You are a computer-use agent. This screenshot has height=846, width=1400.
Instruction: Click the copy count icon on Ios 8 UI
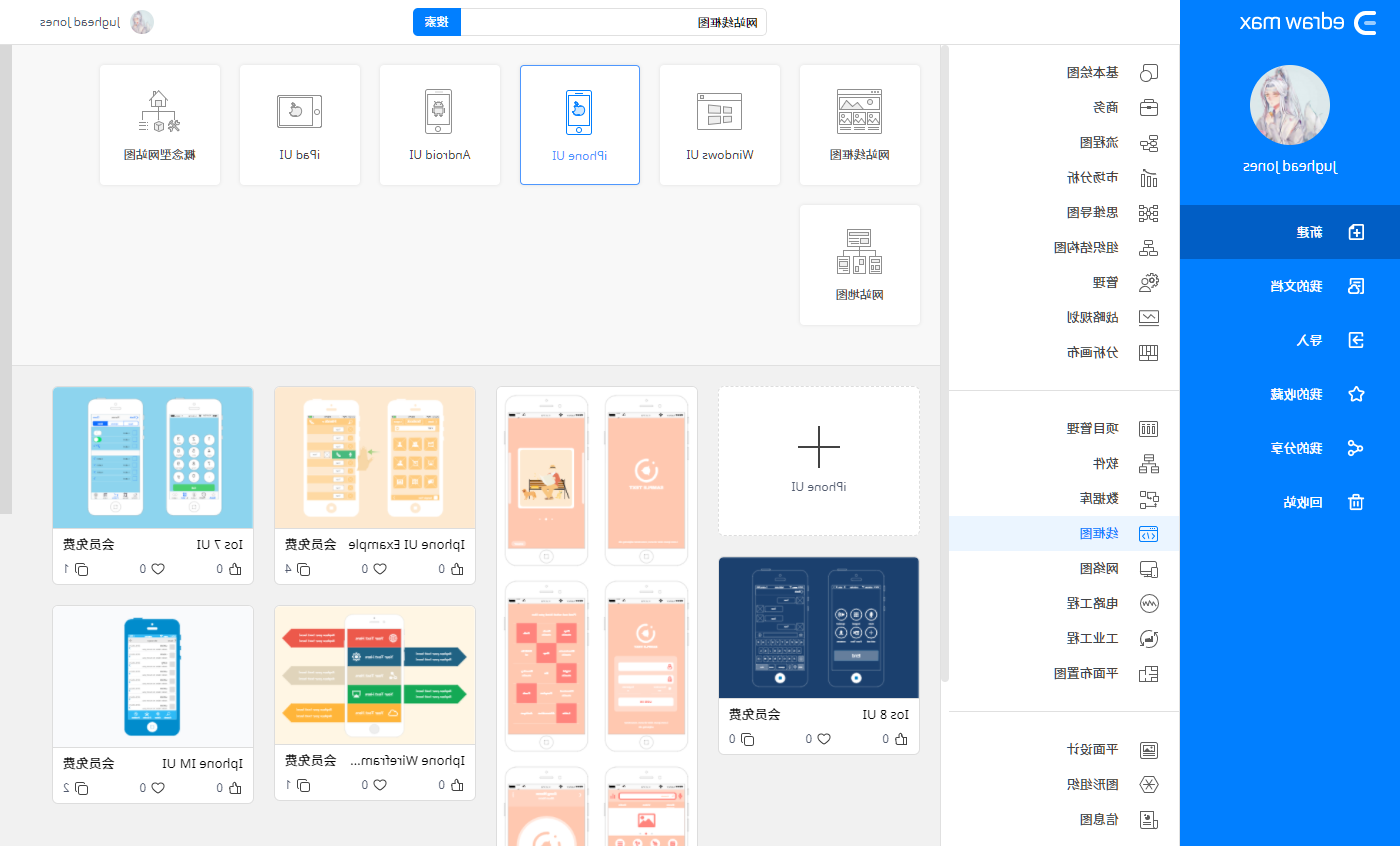[747, 739]
